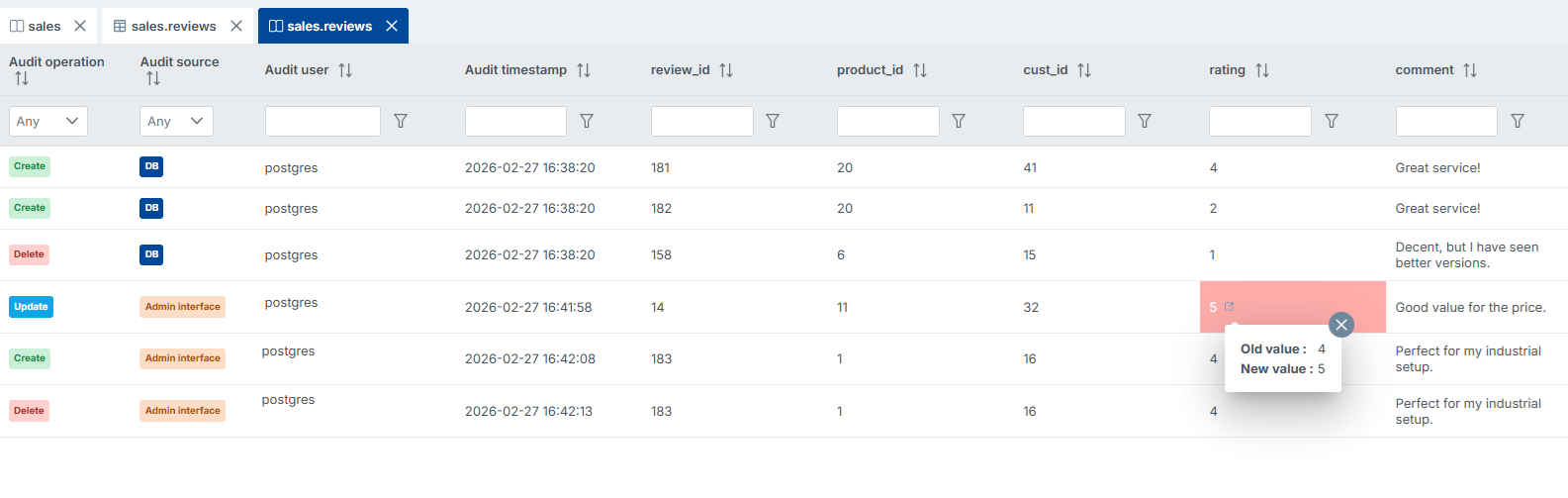Select cust_id cell 41
This screenshot has width=1568, height=498.
1030,167
